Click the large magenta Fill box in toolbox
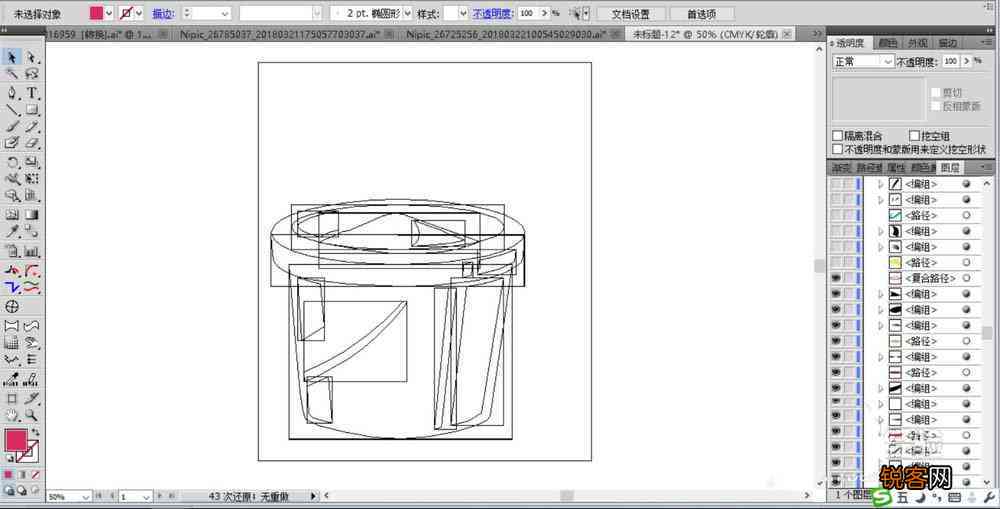The width and height of the screenshot is (1000, 509). (16, 439)
